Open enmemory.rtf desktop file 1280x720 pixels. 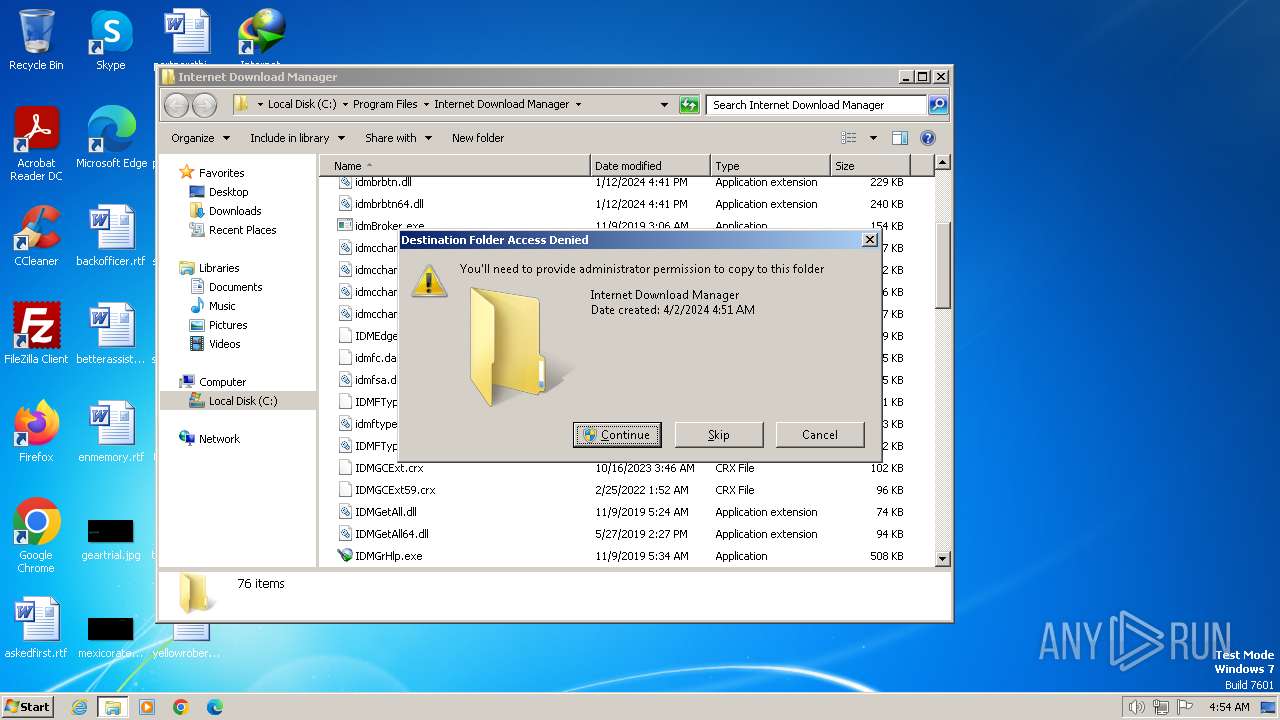111,432
